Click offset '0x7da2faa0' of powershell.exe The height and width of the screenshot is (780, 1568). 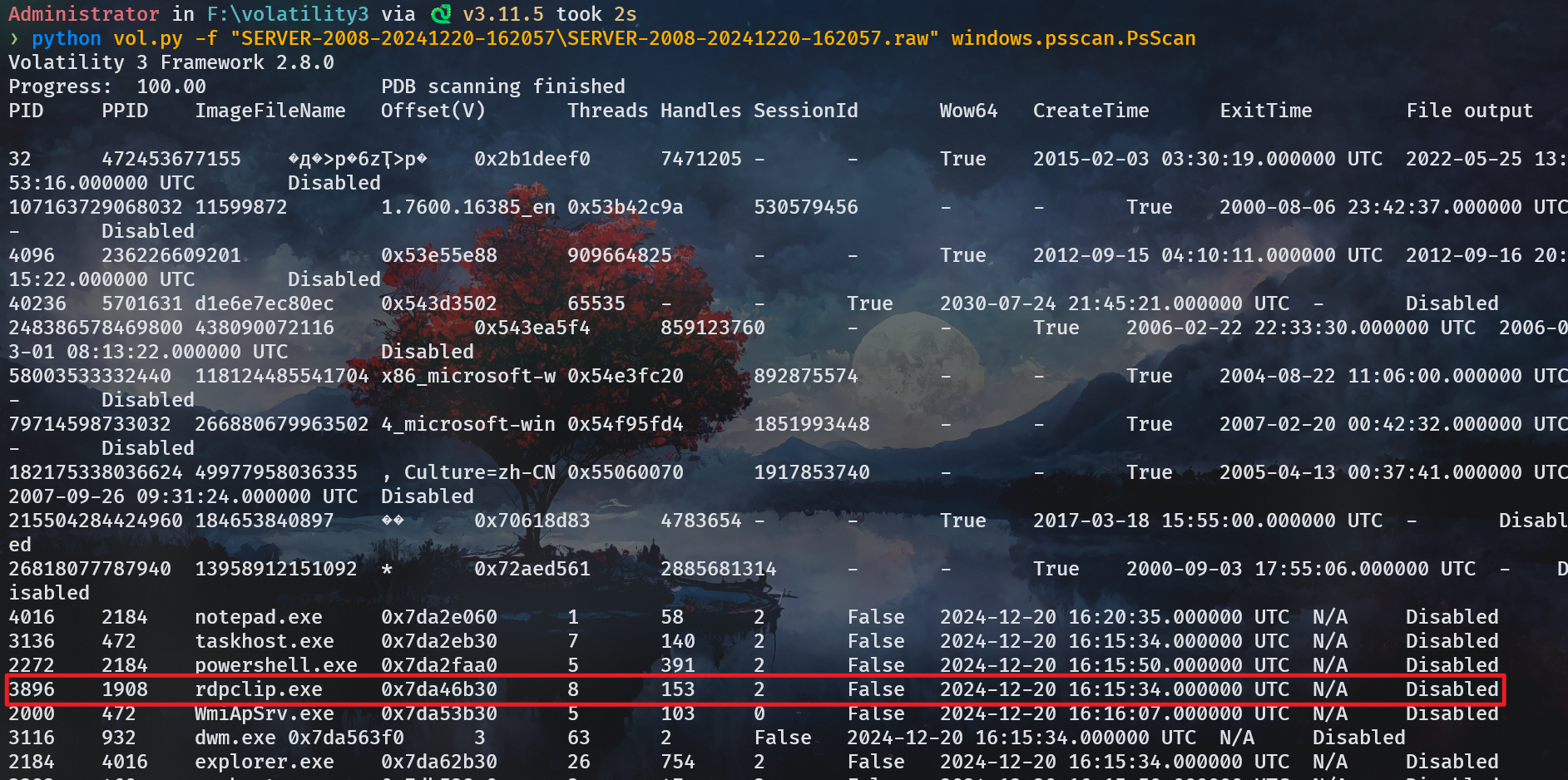(439, 665)
